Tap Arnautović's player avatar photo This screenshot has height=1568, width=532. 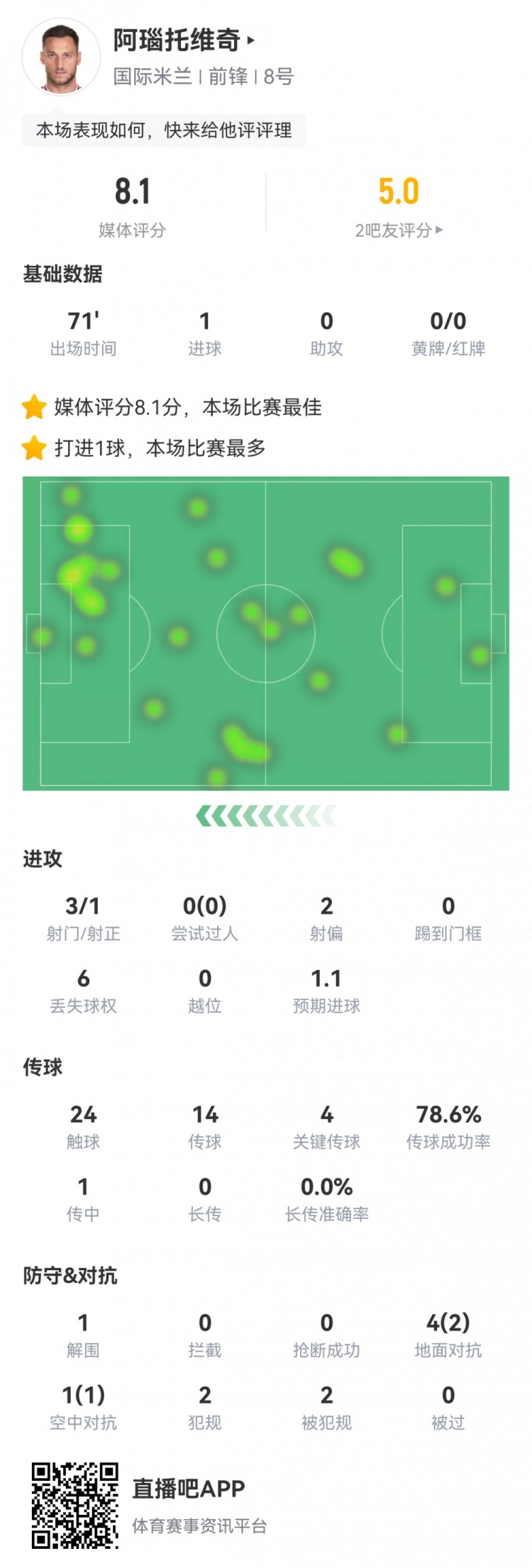[x=61, y=58]
